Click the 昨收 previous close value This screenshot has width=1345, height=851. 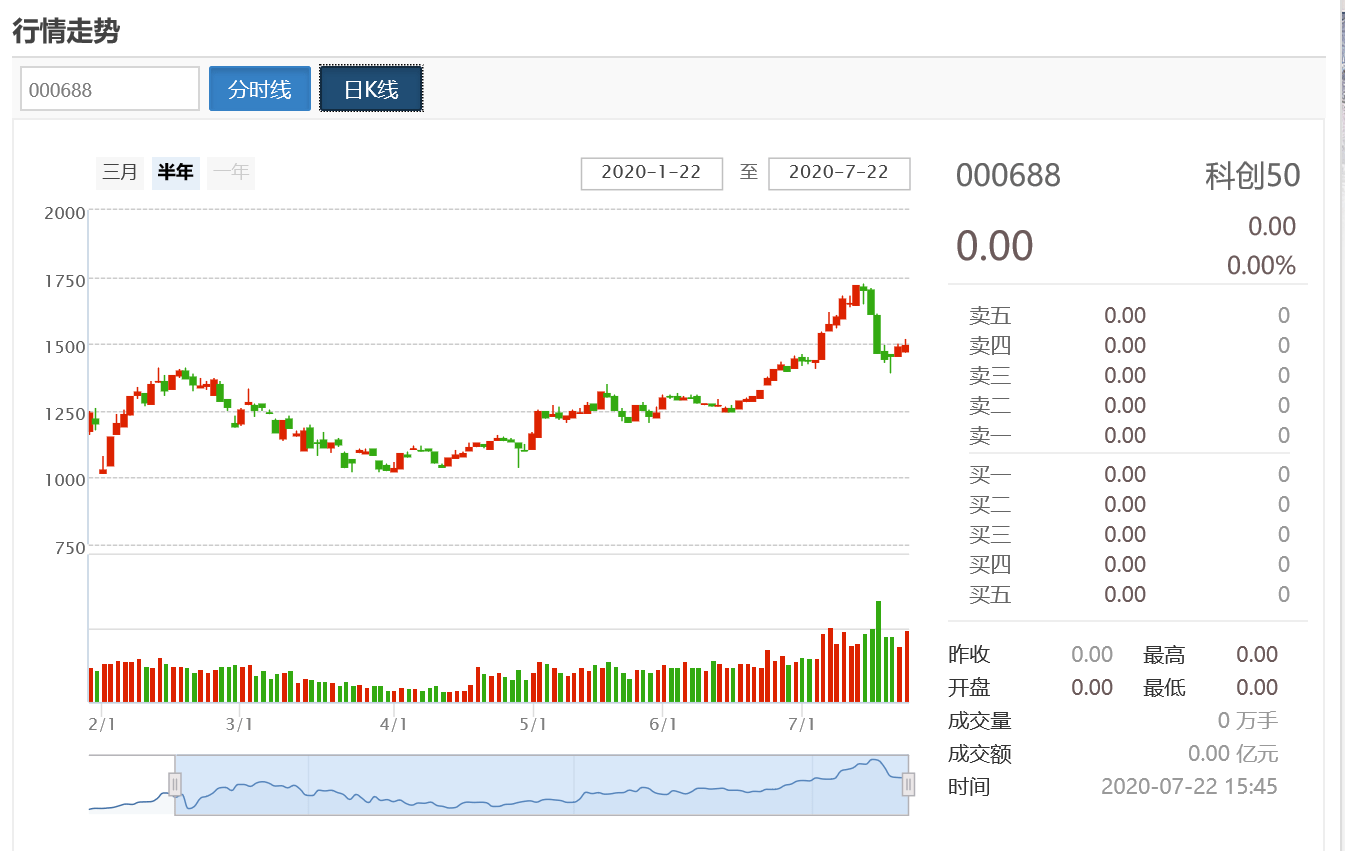pyautogui.click(x=1092, y=654)
